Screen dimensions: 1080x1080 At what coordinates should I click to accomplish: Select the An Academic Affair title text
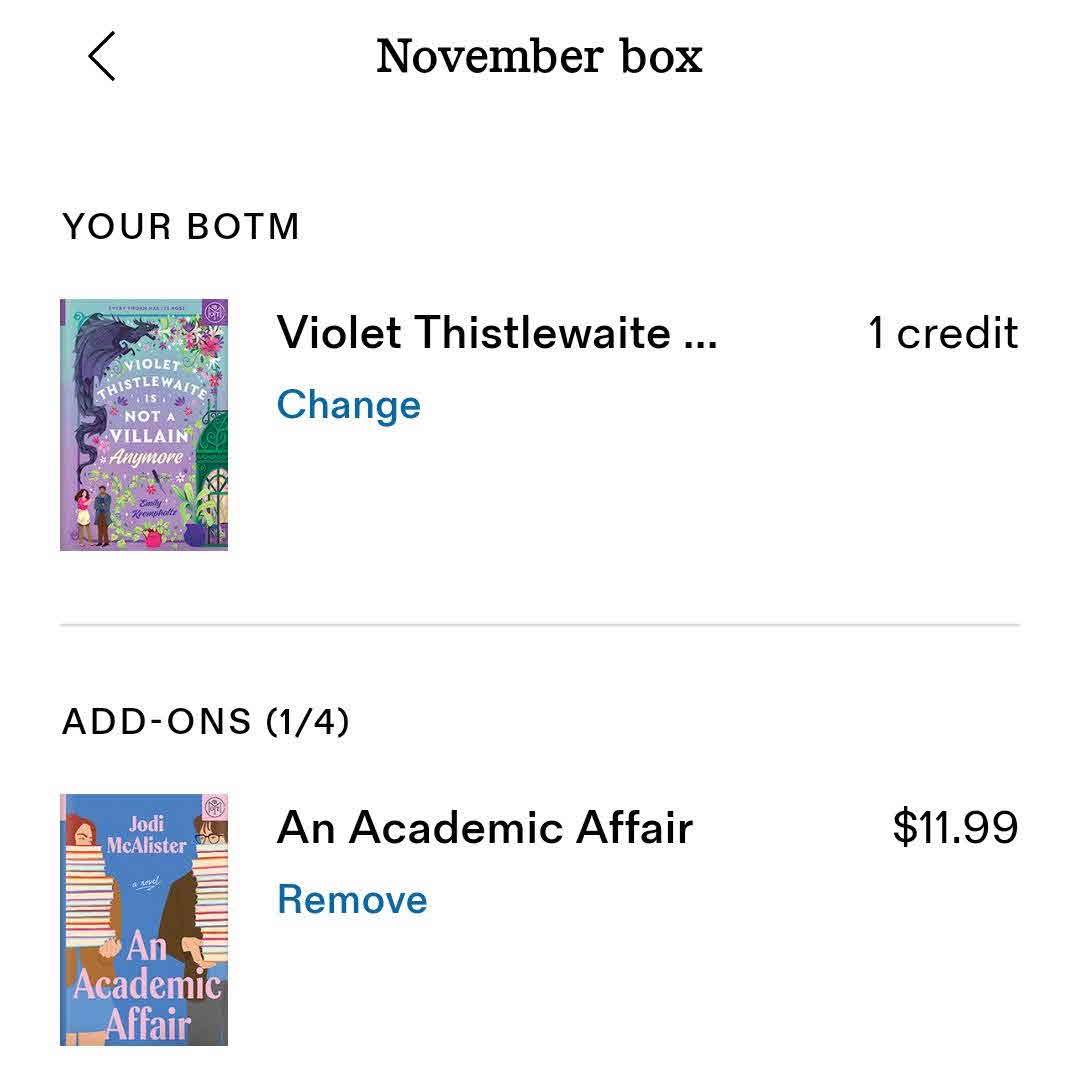pos(485,827)
